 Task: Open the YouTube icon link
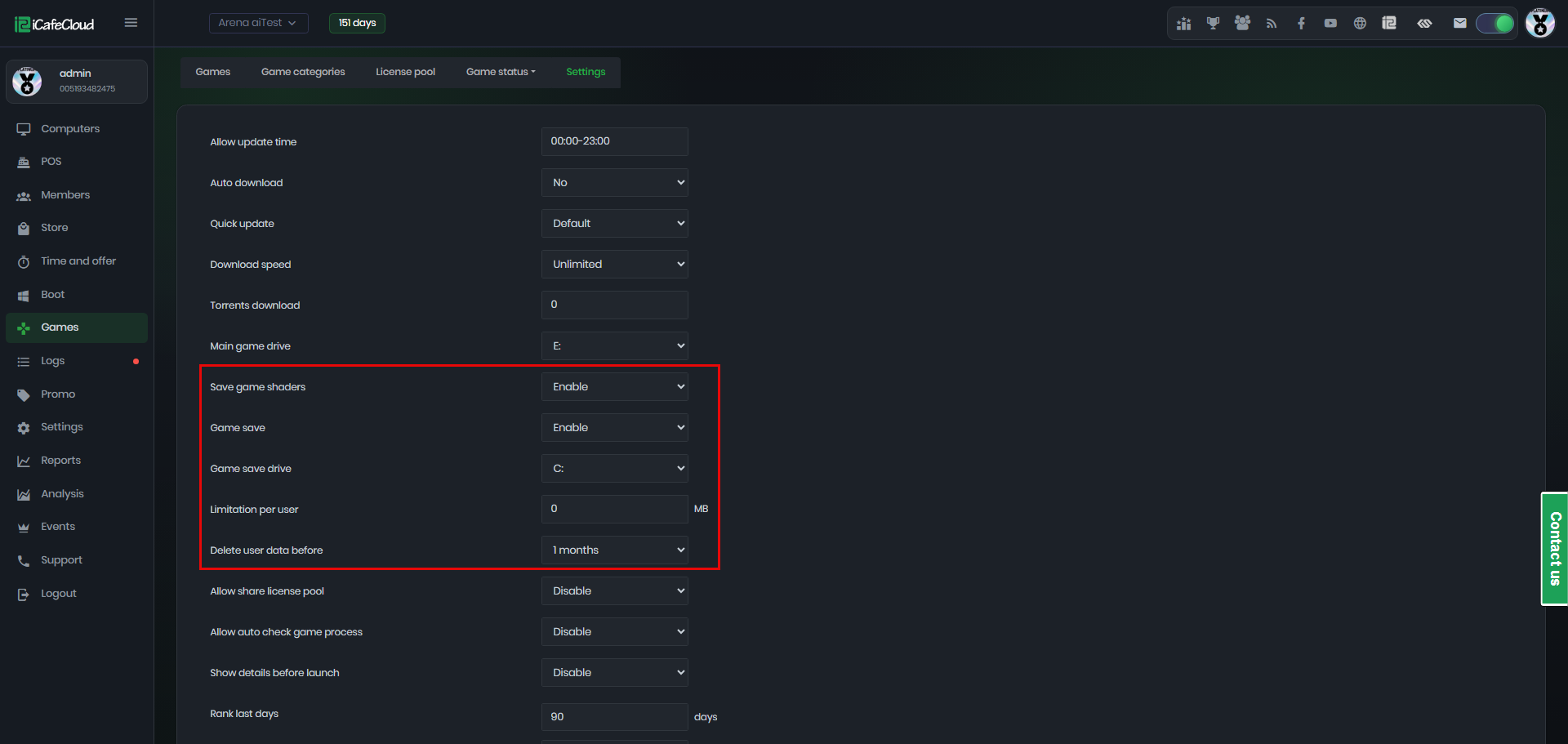[x=1330, y=24]
